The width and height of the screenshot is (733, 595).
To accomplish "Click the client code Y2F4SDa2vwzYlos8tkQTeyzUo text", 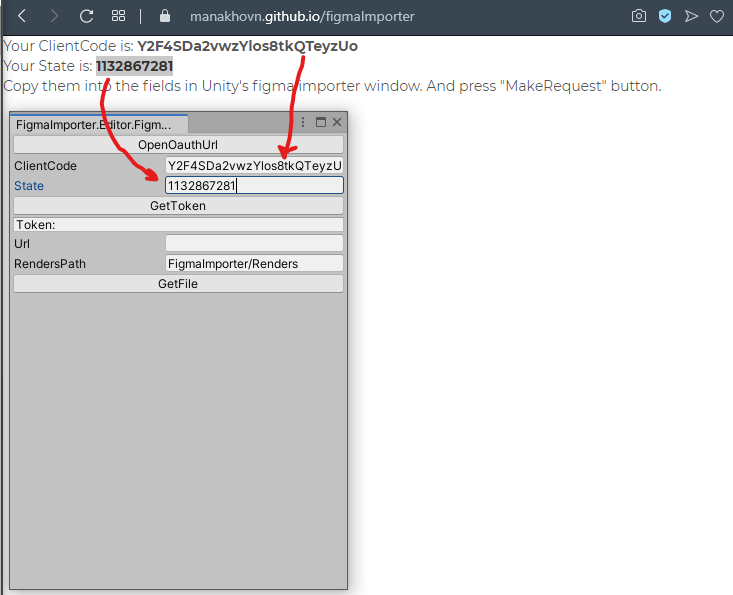I will pyautogui.click(x=247, y=46).
